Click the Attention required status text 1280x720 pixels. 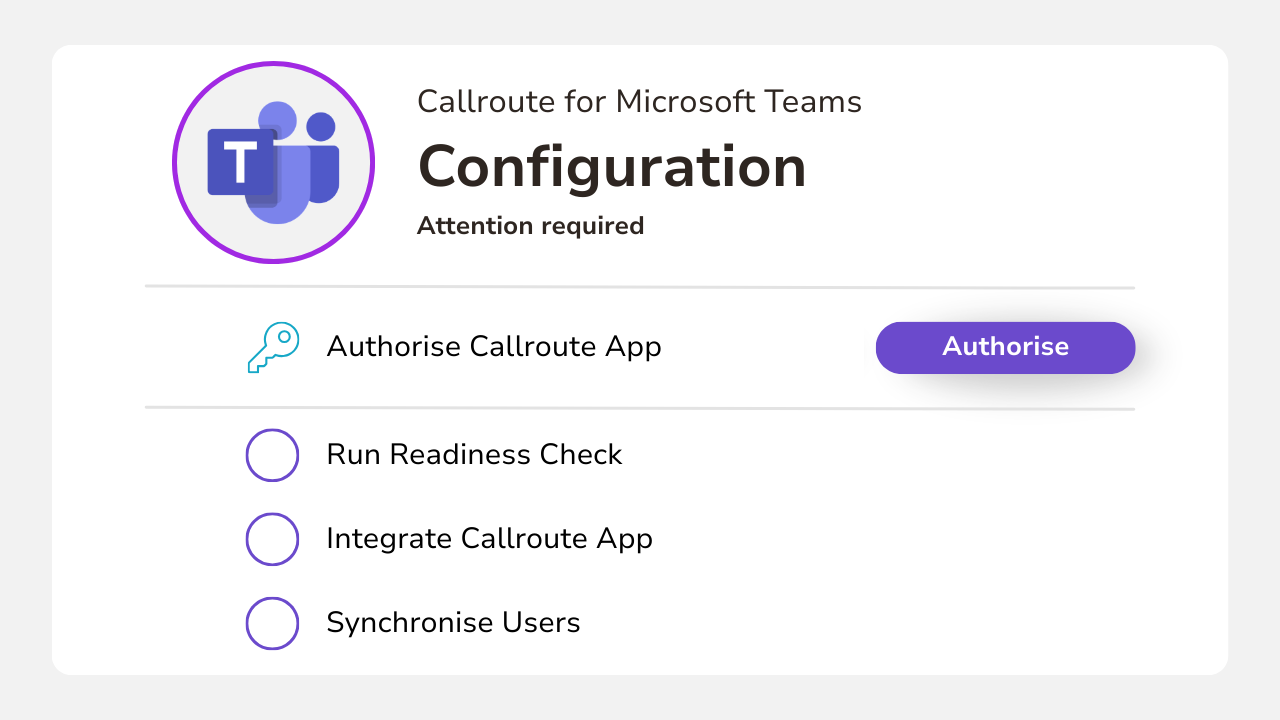(x=530, y=226)
